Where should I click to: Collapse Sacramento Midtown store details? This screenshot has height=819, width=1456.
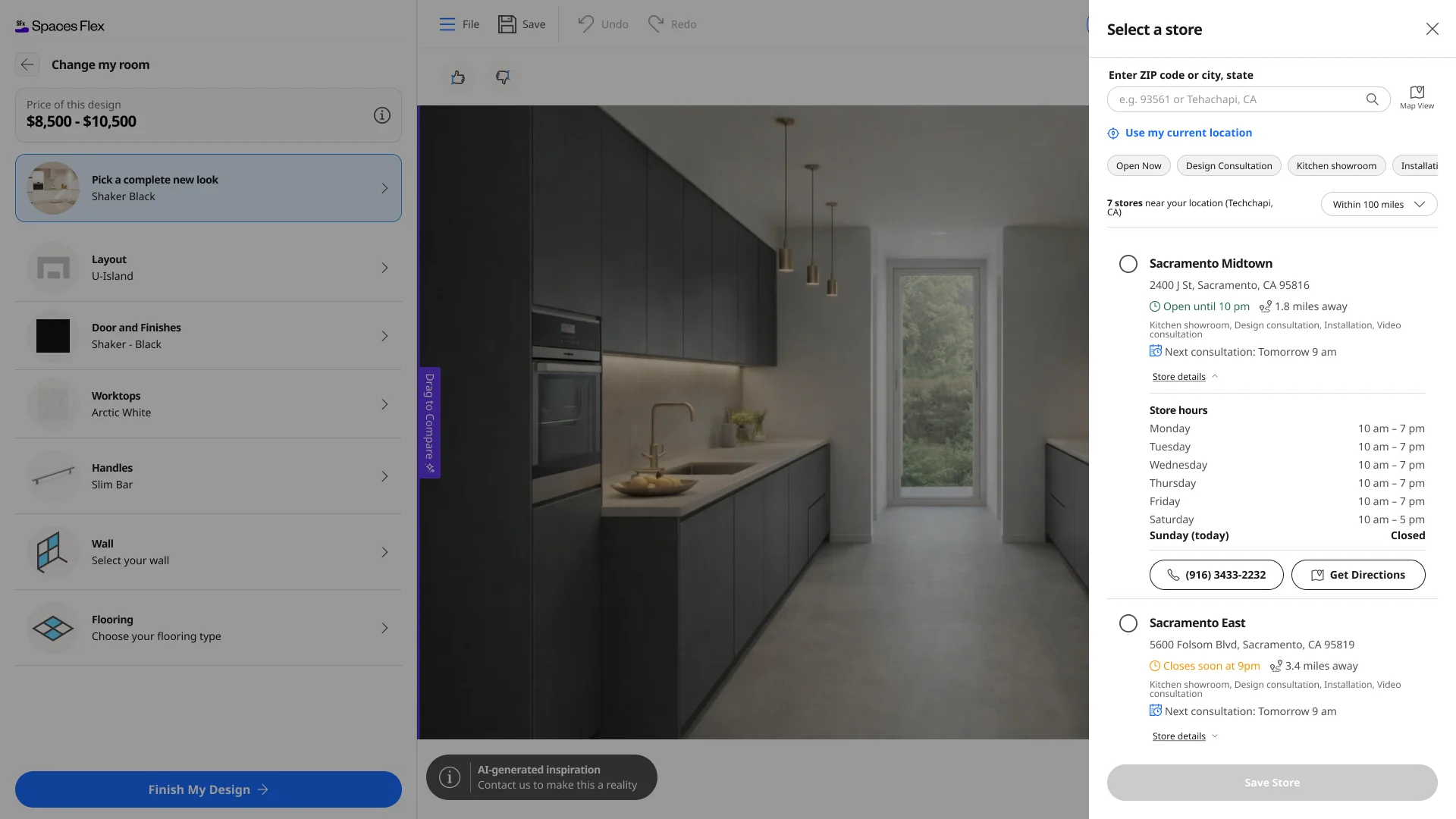[x=1185, y=377]
